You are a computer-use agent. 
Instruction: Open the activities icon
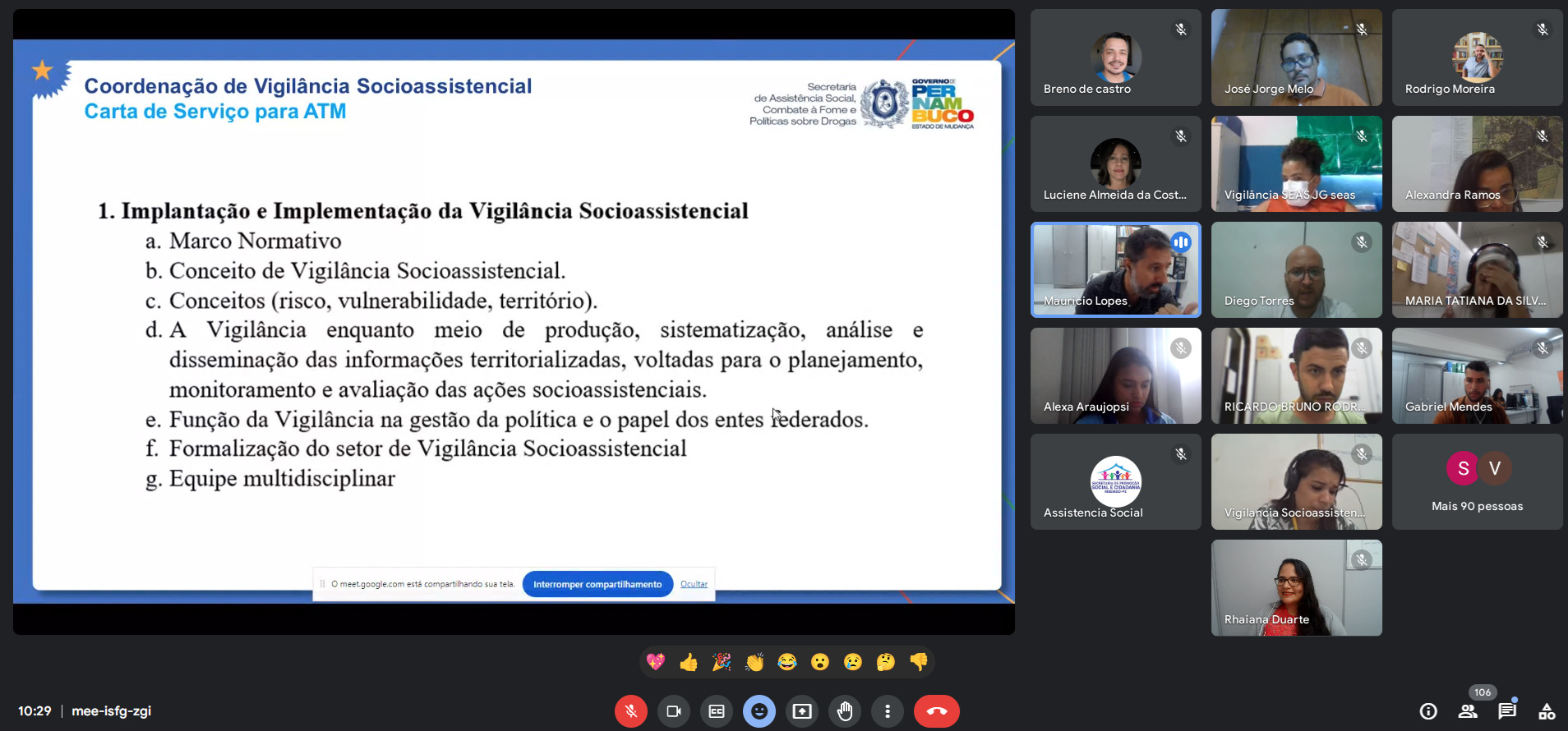pos(1547,711)
